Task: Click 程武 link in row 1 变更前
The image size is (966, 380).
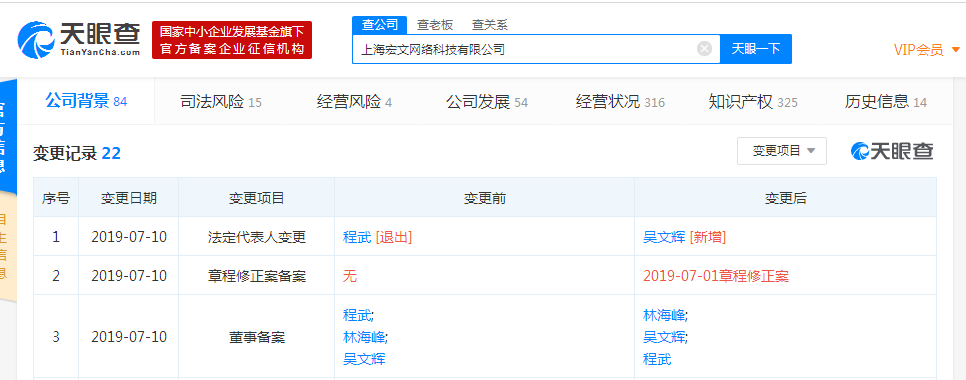Action: (x=357, y=236)
